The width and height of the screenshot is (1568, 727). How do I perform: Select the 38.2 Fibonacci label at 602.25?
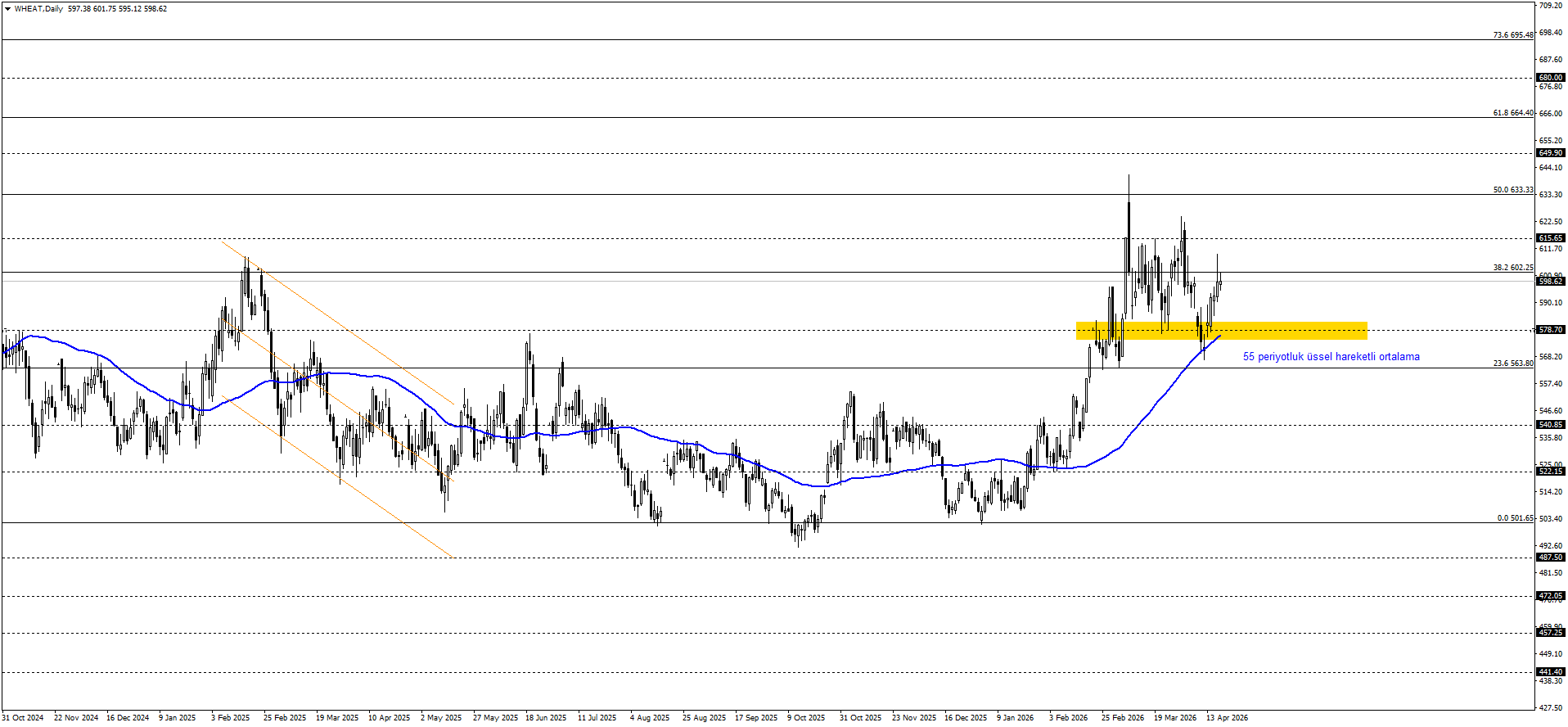(x=1512, y=268)
